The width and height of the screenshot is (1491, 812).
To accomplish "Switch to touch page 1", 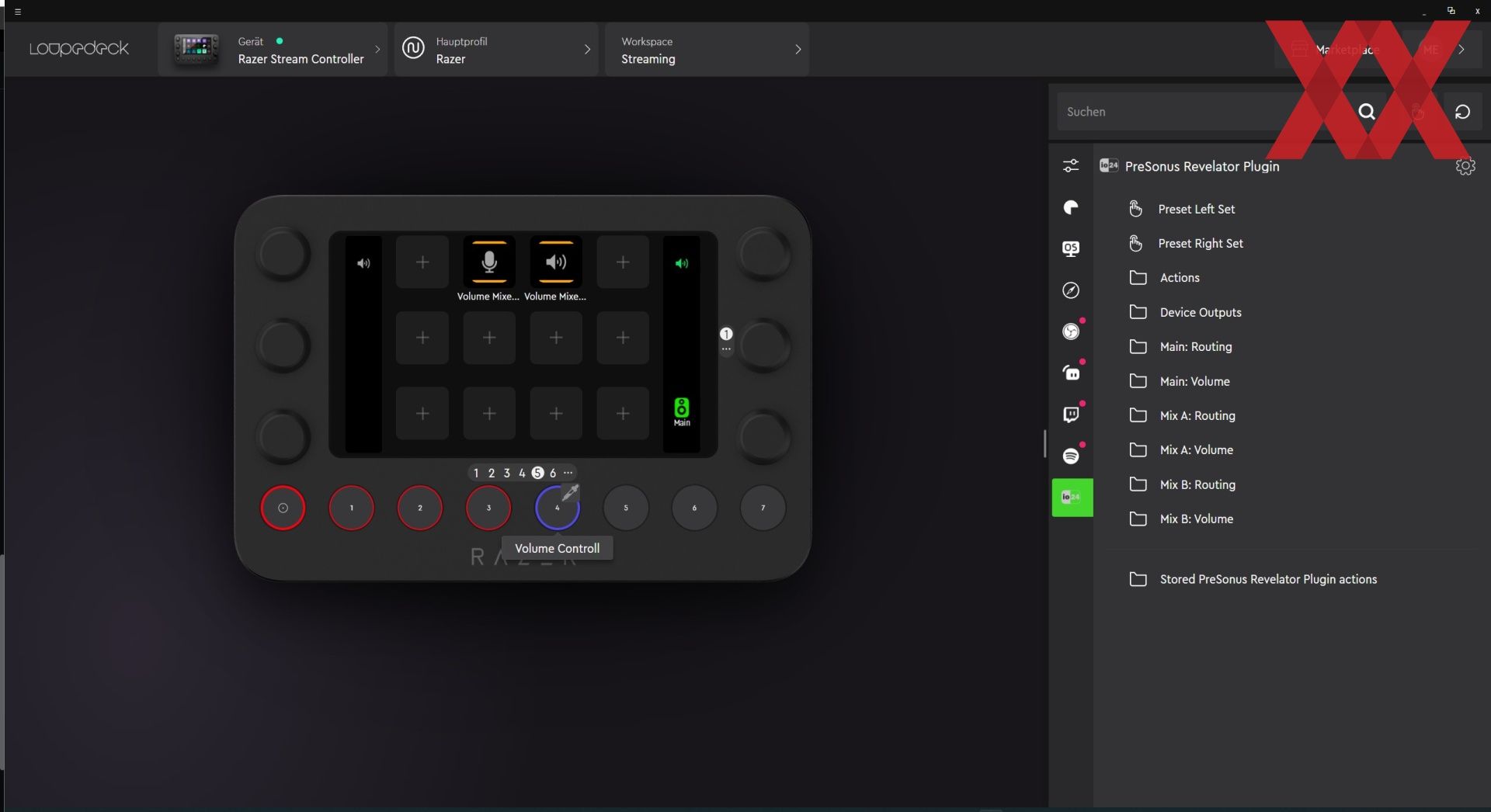I will [x=476, y=473].
